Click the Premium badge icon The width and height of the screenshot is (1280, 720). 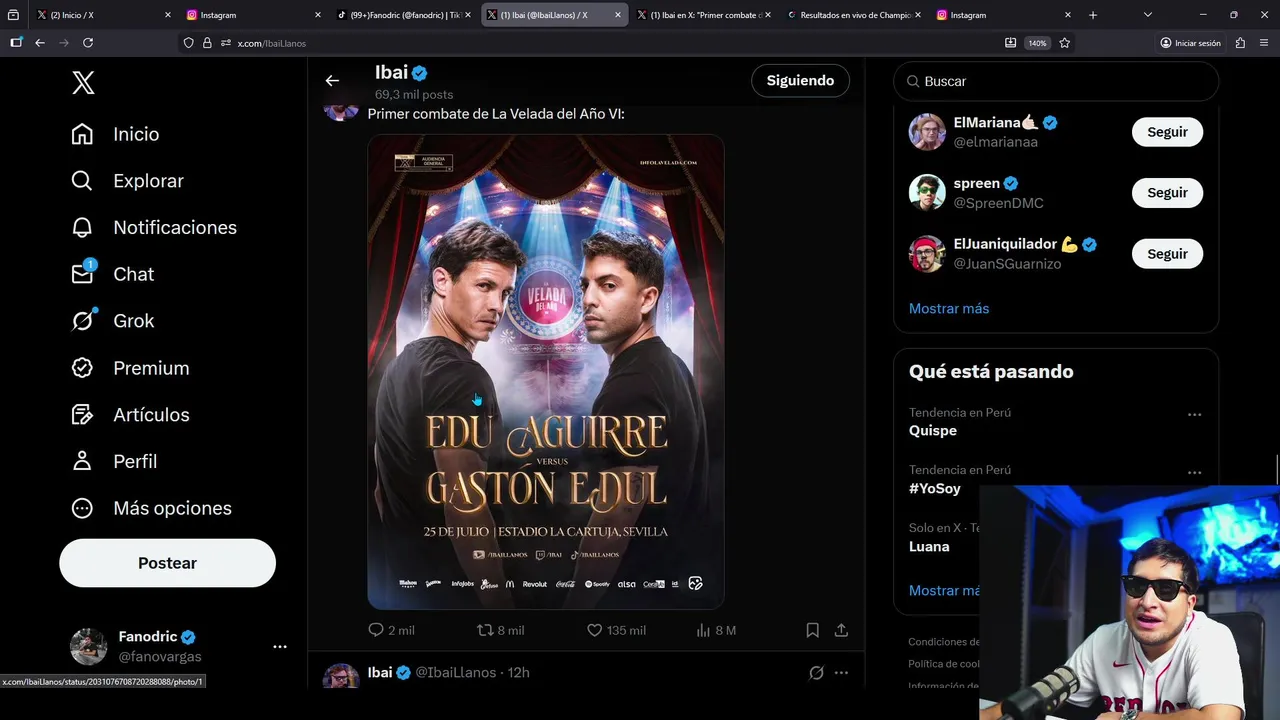pos(82,368)
